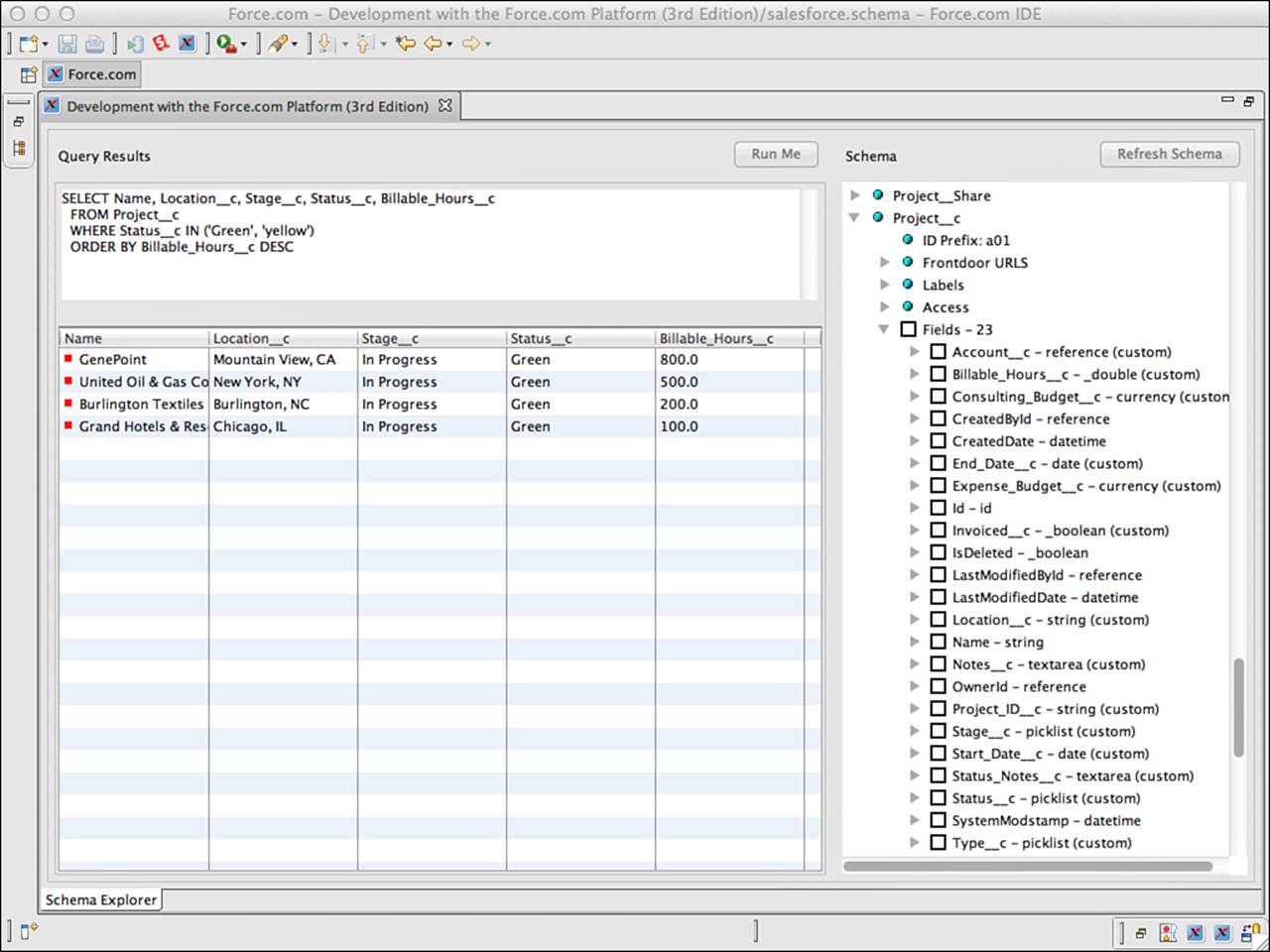
Task: Click the Open Perspective icon
Action: pyautogui.click(x=30, y=74)
